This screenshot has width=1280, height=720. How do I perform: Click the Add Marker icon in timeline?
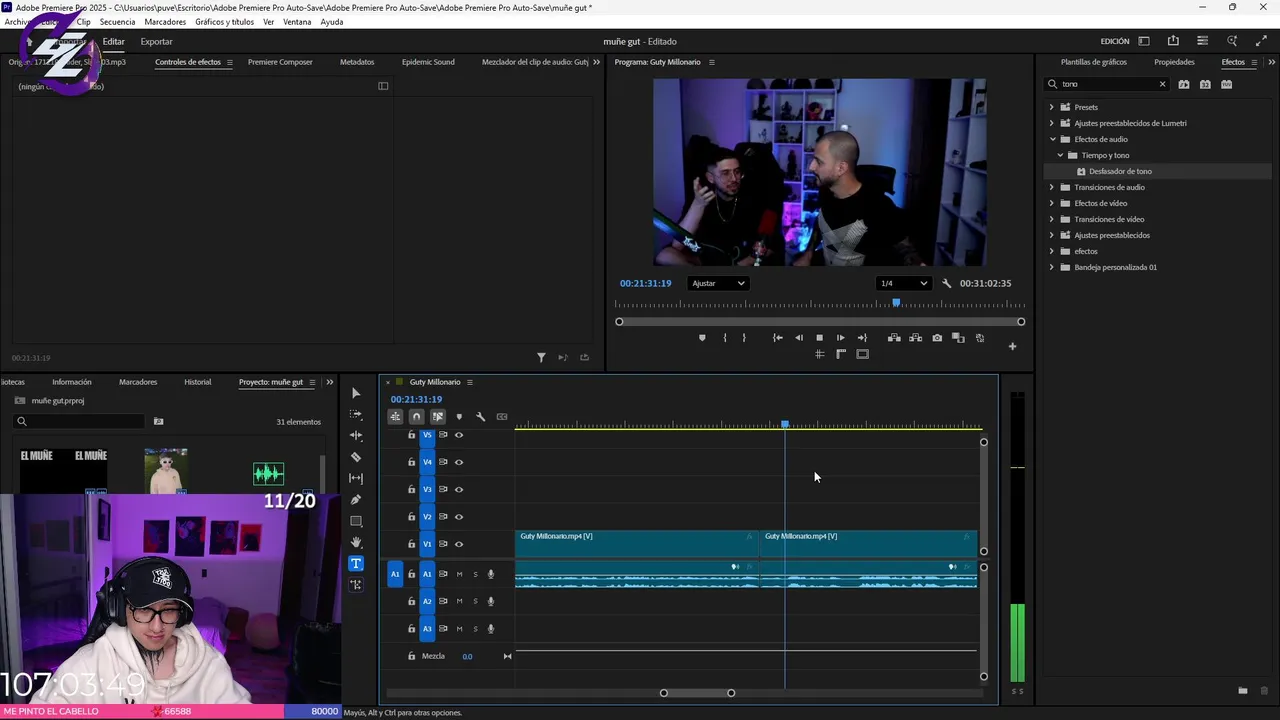coord(459,417)
